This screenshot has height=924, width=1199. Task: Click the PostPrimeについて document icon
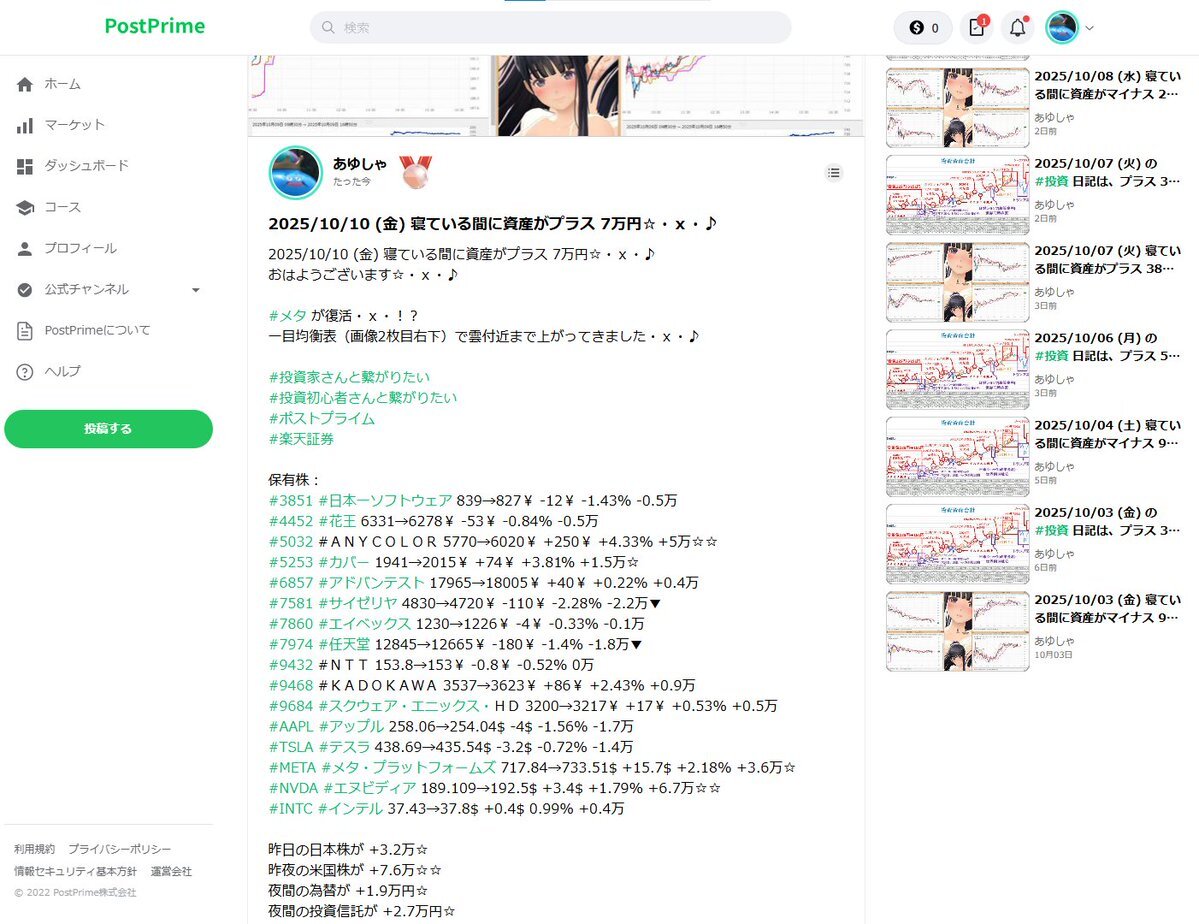(x=24, y=330)
